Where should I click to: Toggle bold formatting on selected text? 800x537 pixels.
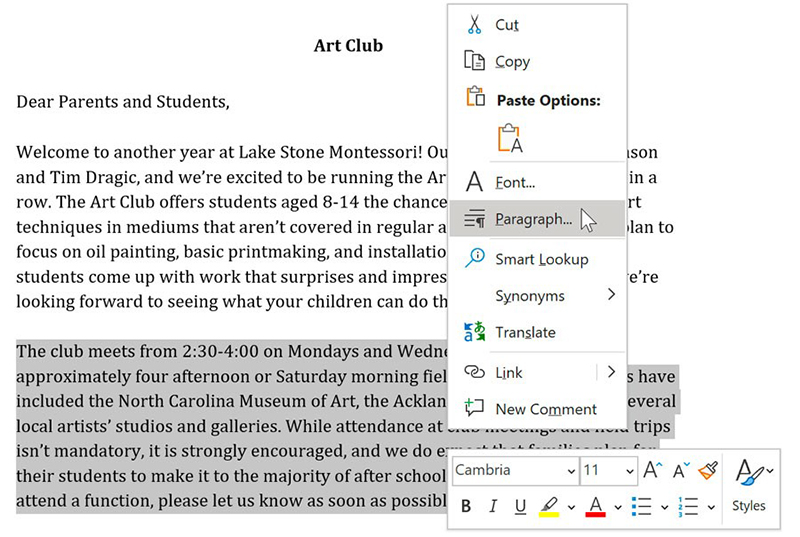(466, 507)
